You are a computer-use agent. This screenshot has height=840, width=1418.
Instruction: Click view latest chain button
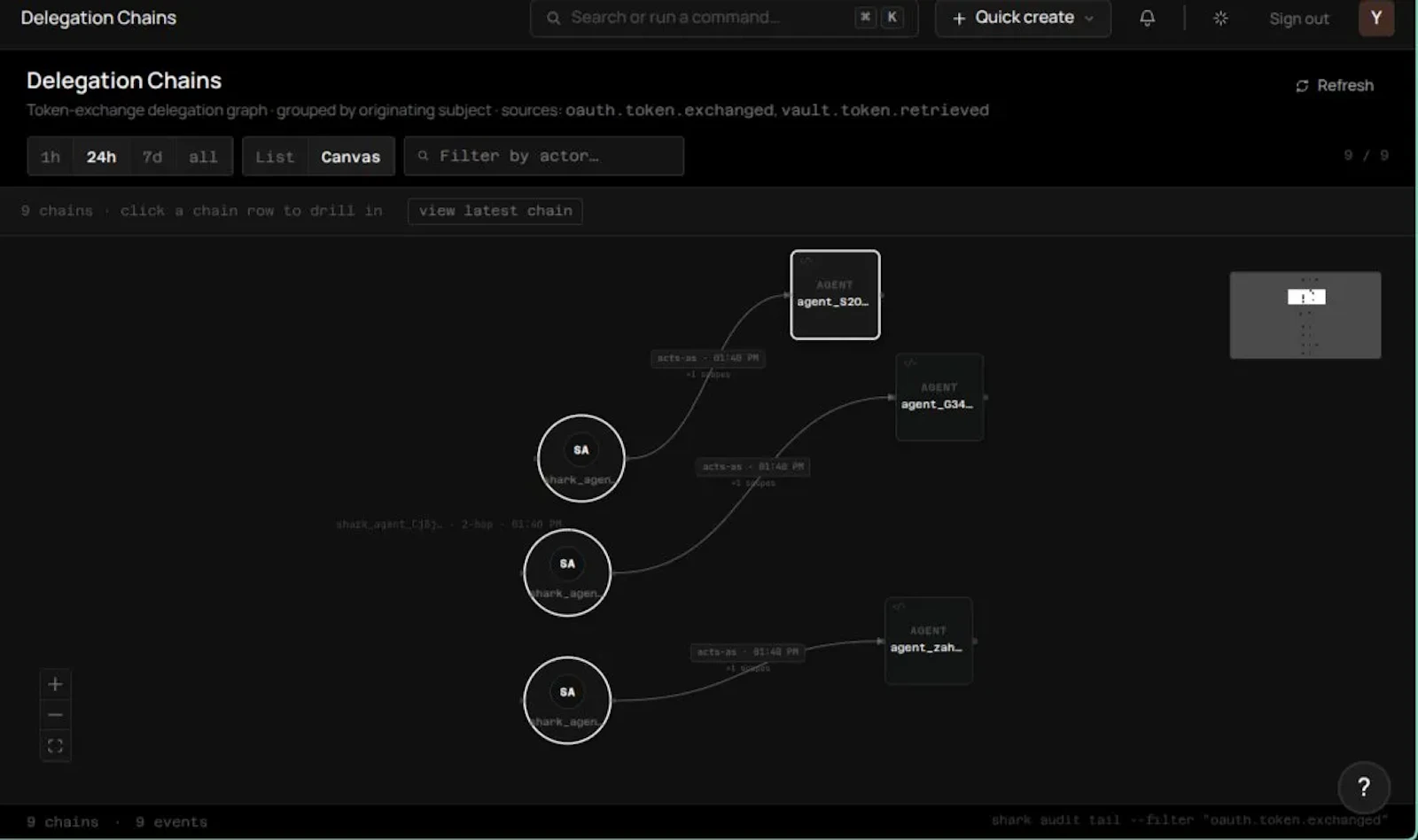click(x=495, y=211)
